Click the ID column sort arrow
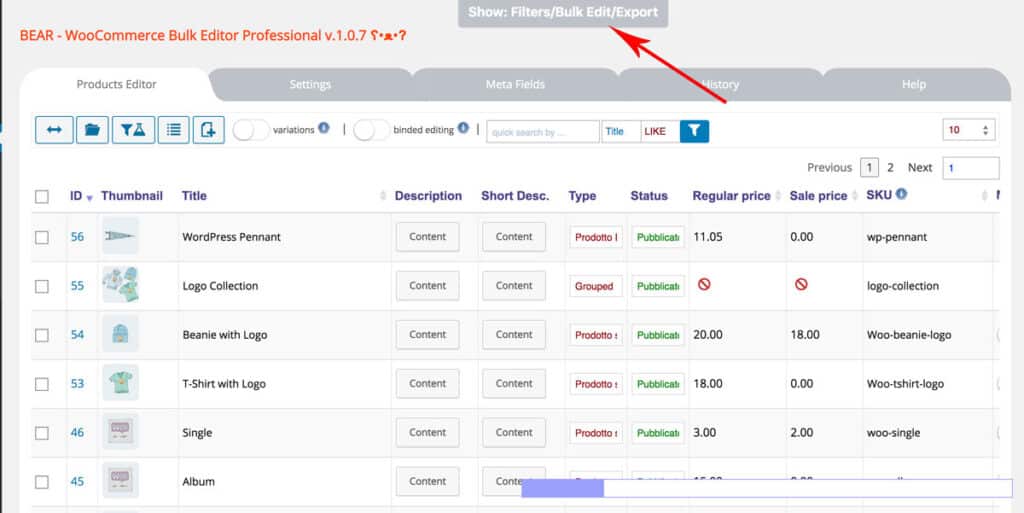1024x513 pixels. pos(89,198)
